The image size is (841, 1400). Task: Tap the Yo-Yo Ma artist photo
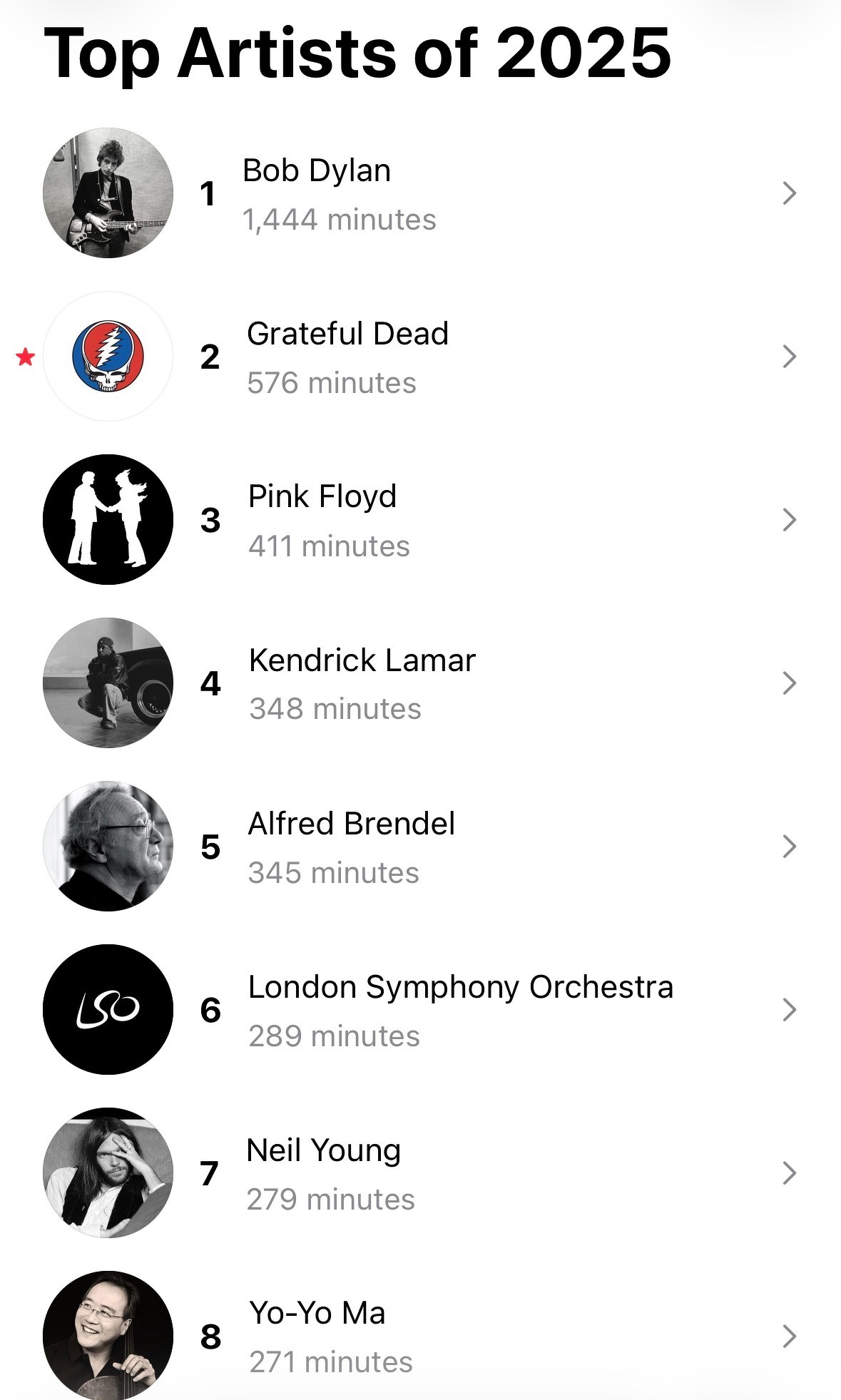(108, 1335)
